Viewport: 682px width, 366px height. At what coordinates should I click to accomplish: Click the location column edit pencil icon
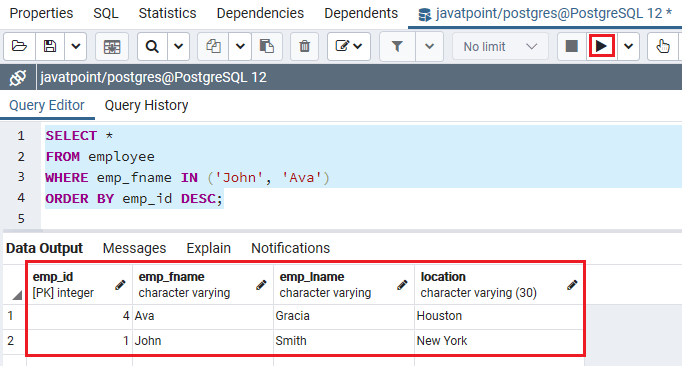(572, 285)
